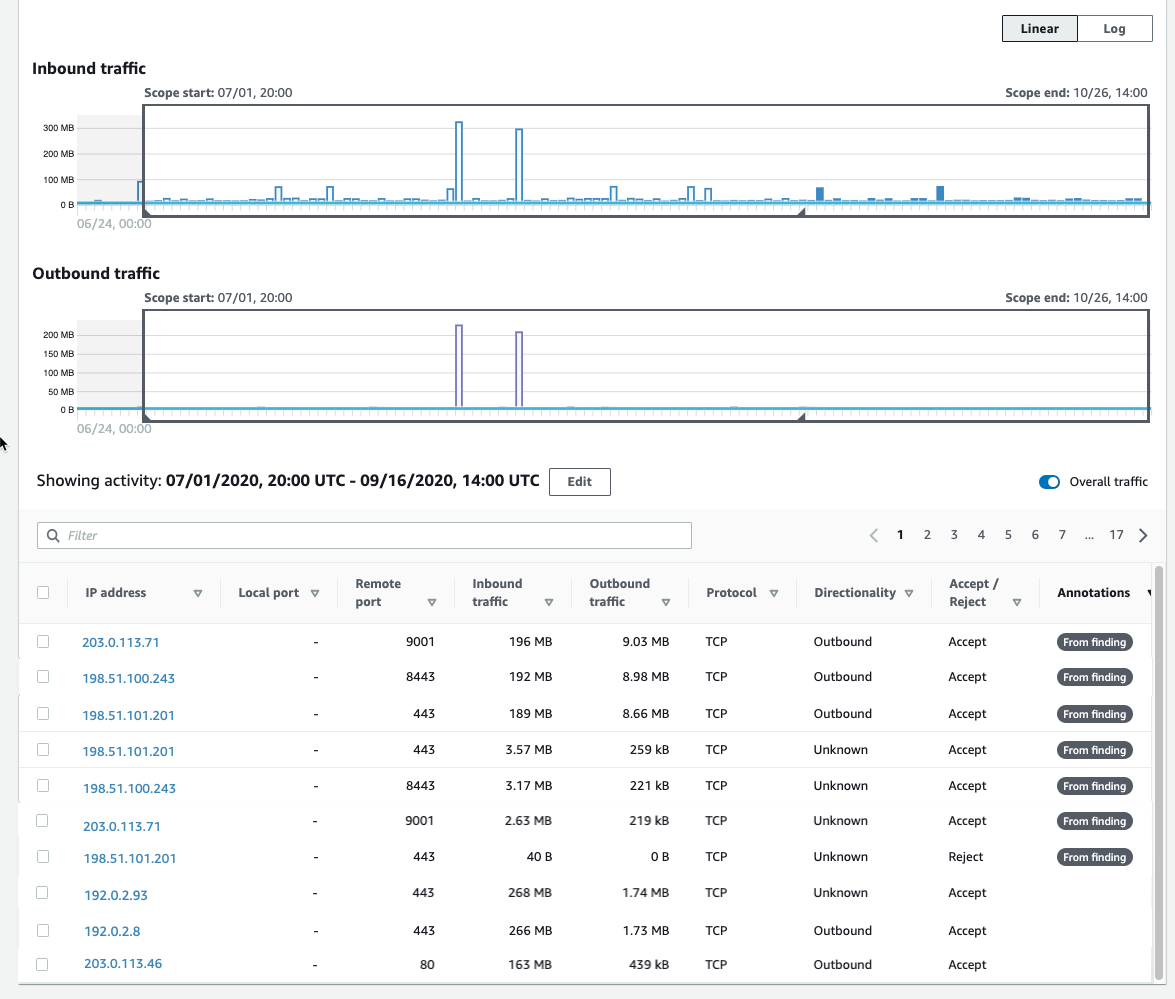This screenshot has width=1175, height=999.
Task: Disable the Overall traffic toggle
Action: coord(1048,481)
